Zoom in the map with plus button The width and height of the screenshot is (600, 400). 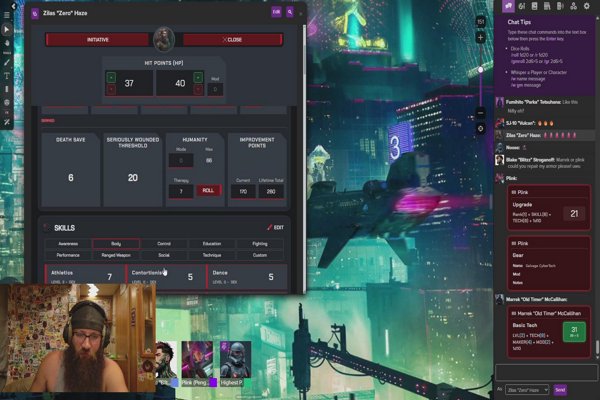[481, 38]
